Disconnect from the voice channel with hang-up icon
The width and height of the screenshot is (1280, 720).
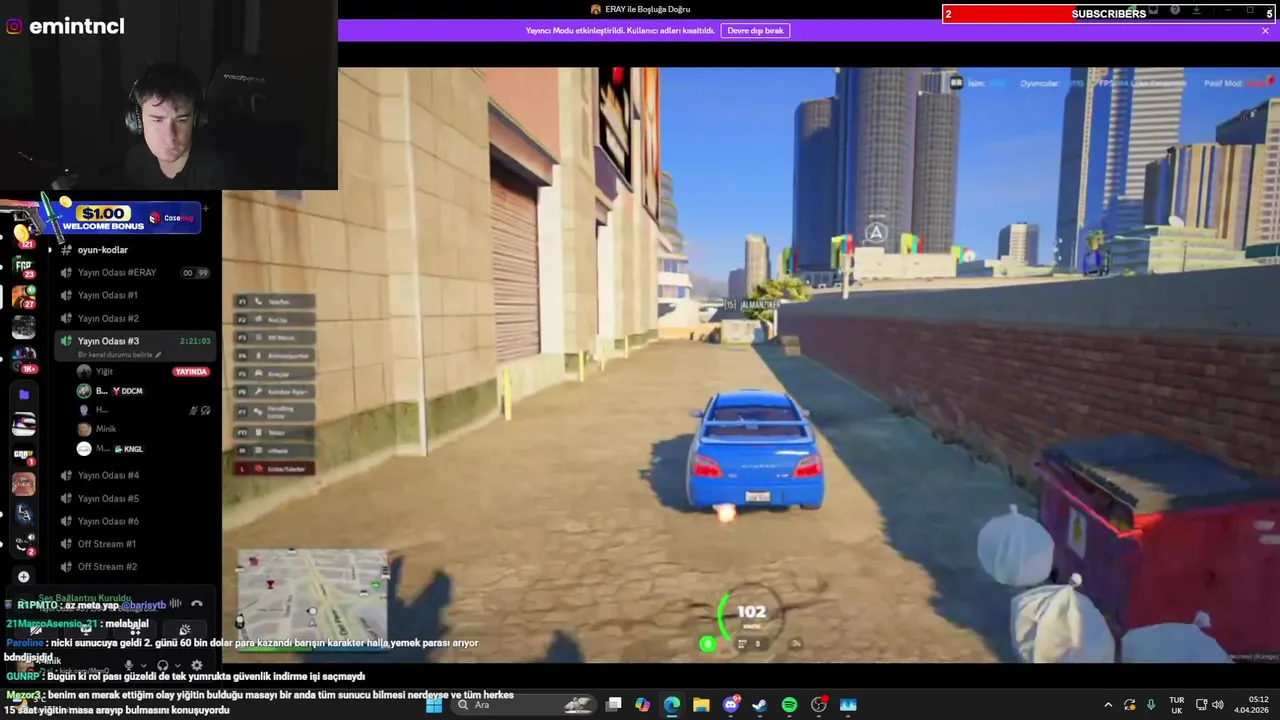click(x=197, y=604)
